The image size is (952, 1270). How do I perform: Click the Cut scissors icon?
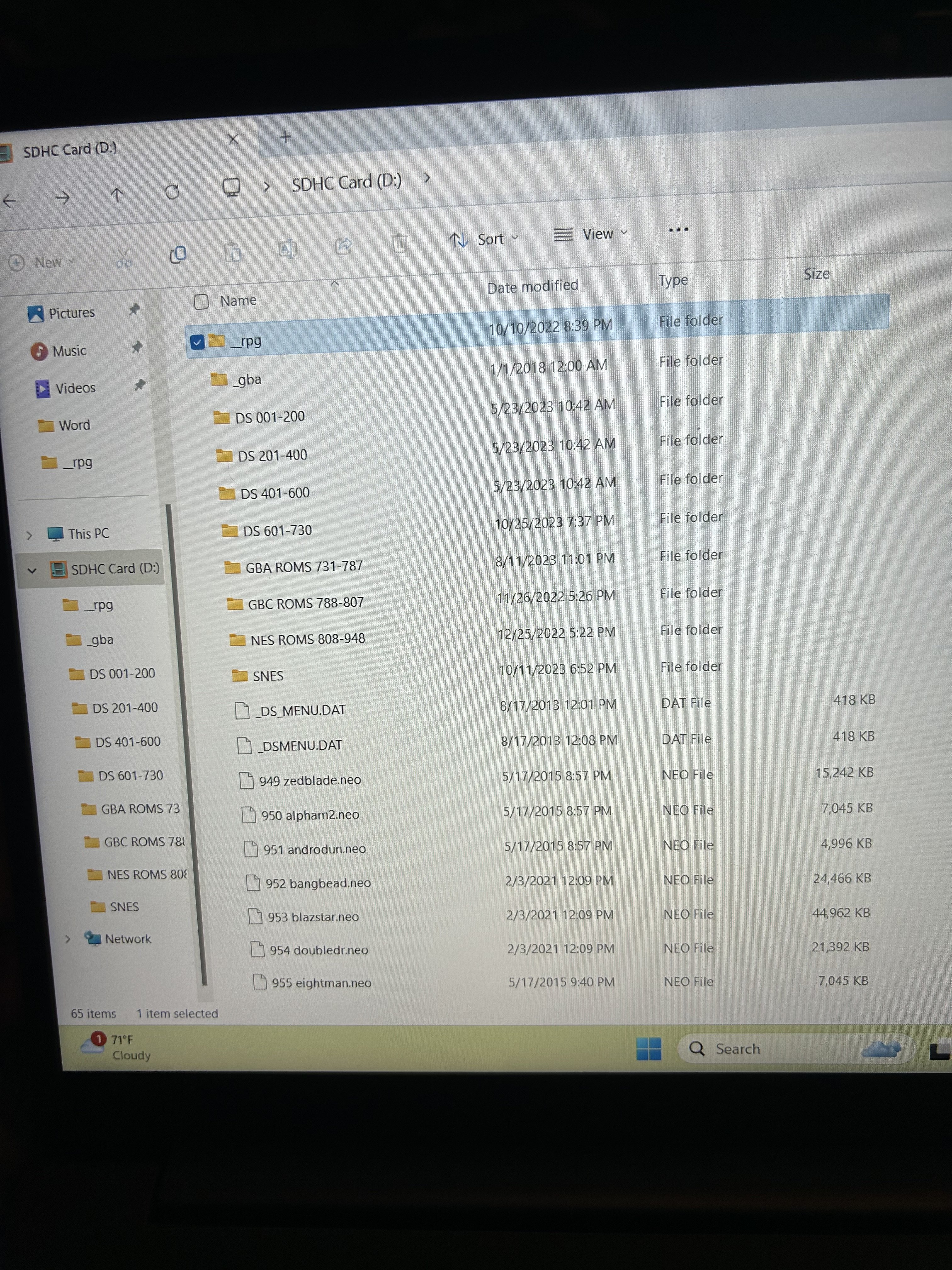123,258
